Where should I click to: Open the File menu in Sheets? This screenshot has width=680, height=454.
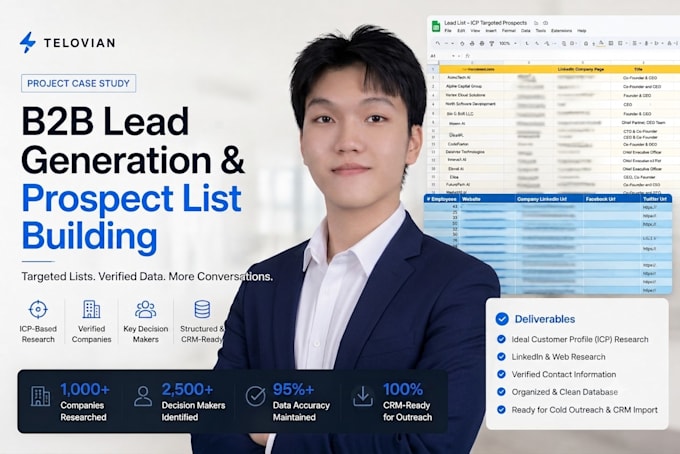(448, 31)
